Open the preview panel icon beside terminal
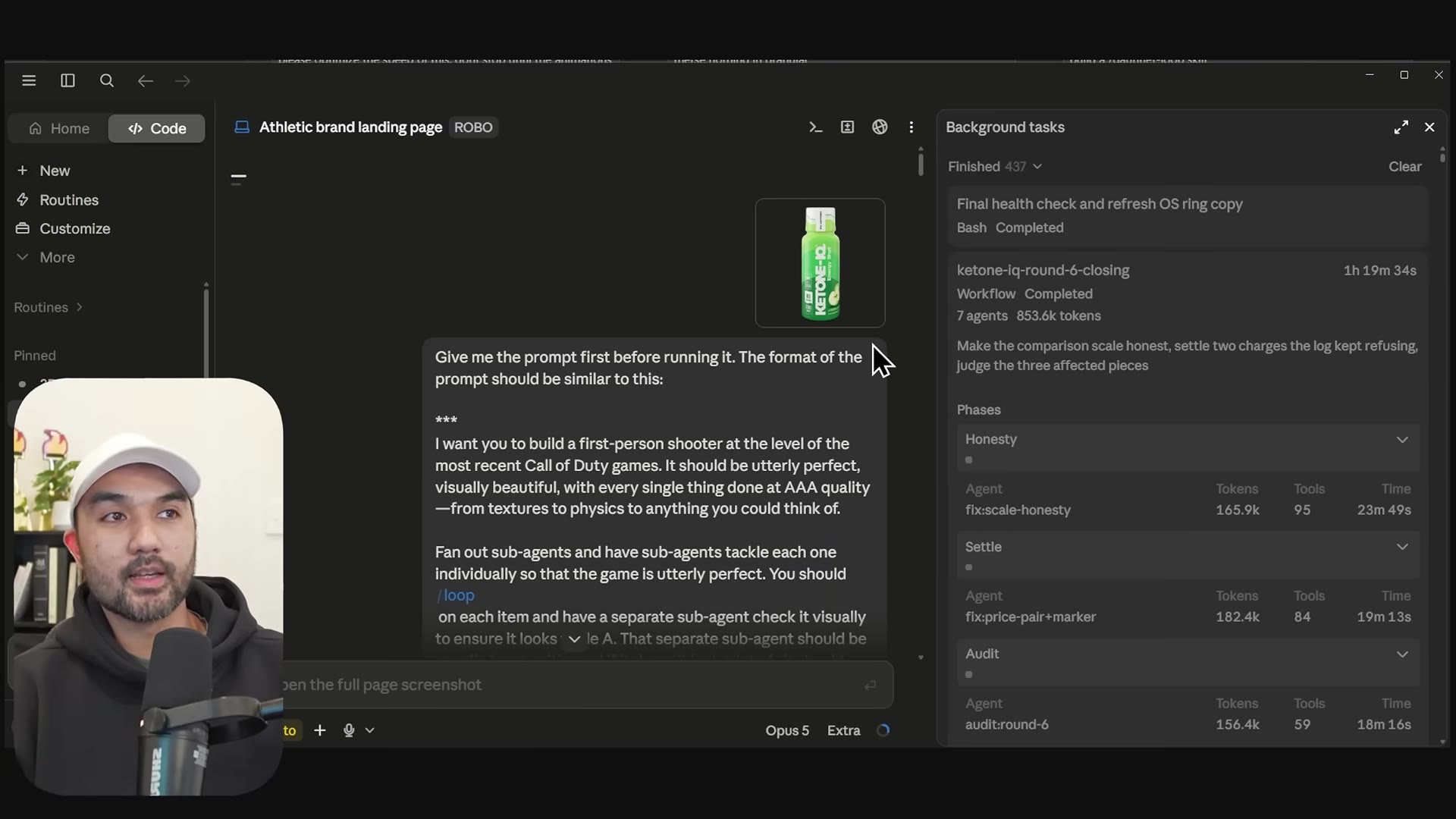The height and width of the screenshot is (819, 1456). 847,127
